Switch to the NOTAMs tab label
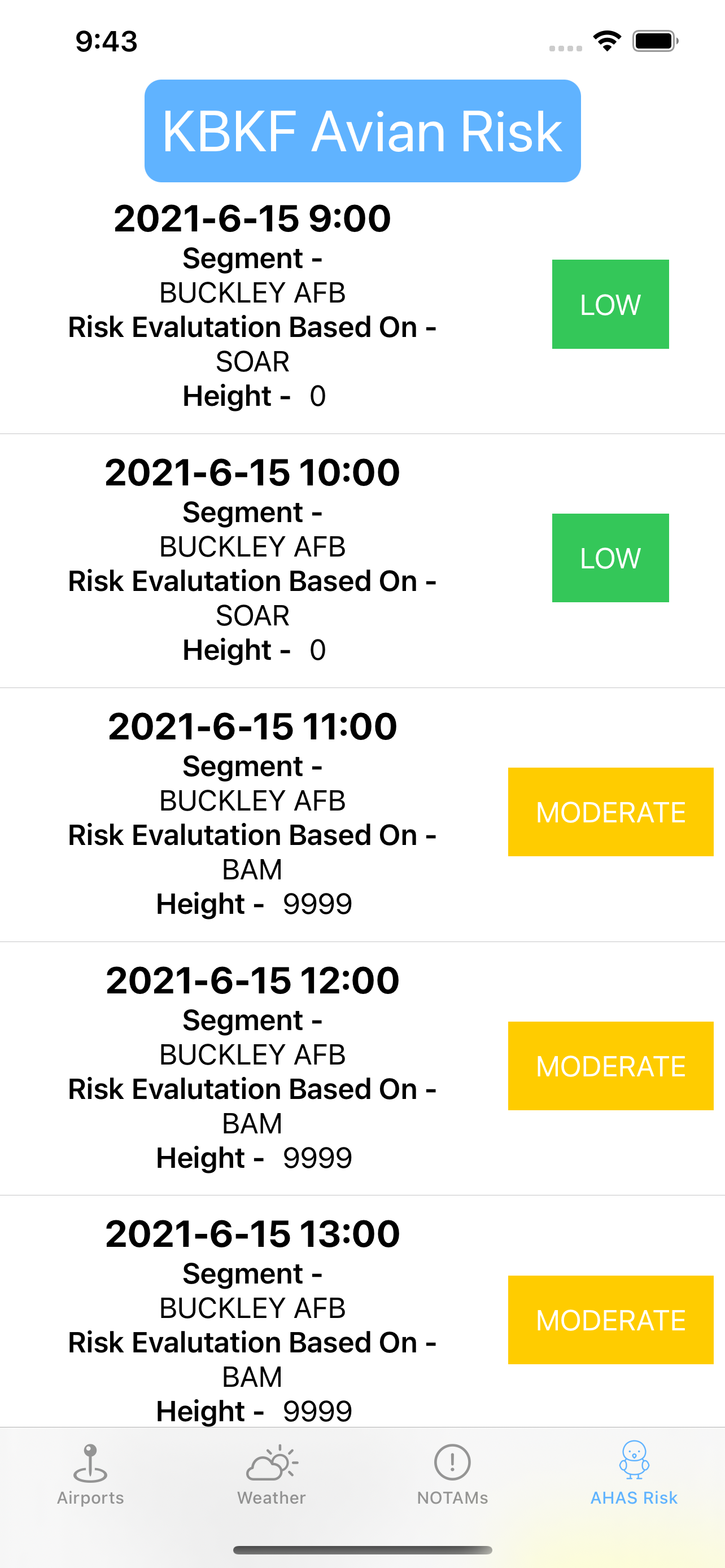Image resolution: width=725 pixels, height=1568 pixels. click(452, 1497)
